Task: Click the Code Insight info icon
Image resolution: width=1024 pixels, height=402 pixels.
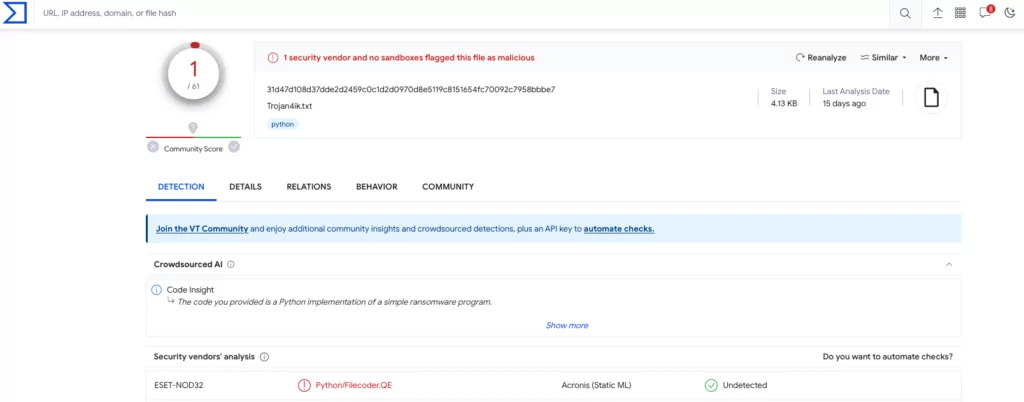Action: pyautogui.click(x=156, y=290)
